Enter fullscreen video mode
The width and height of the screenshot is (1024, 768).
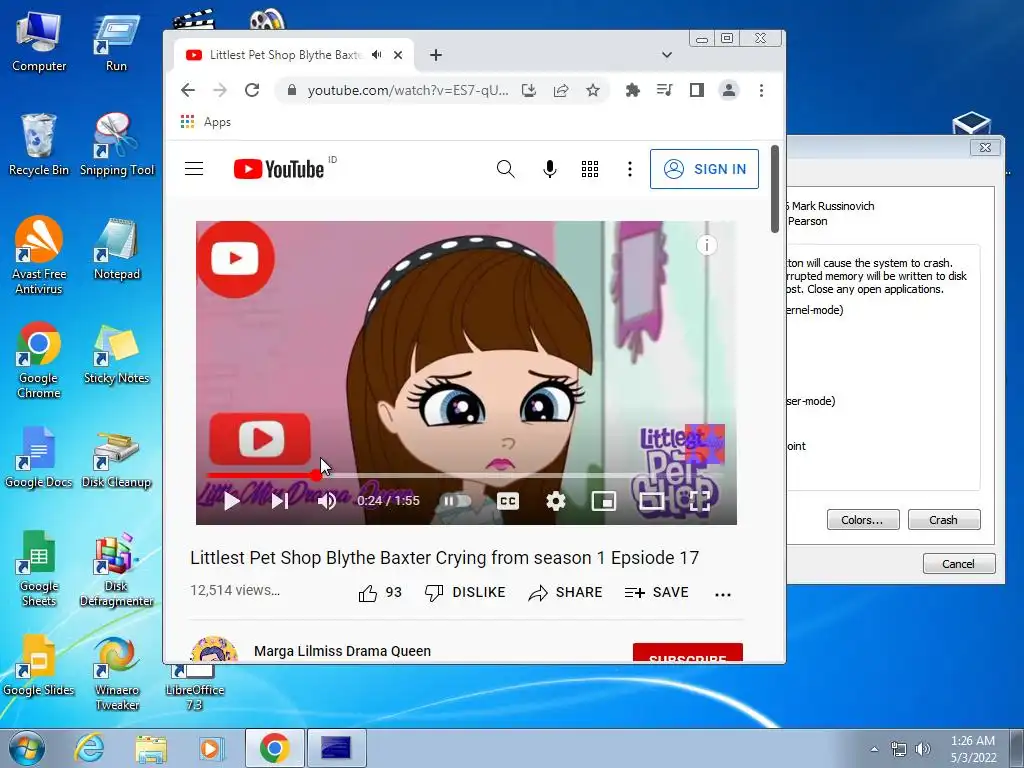coord(699,501)
